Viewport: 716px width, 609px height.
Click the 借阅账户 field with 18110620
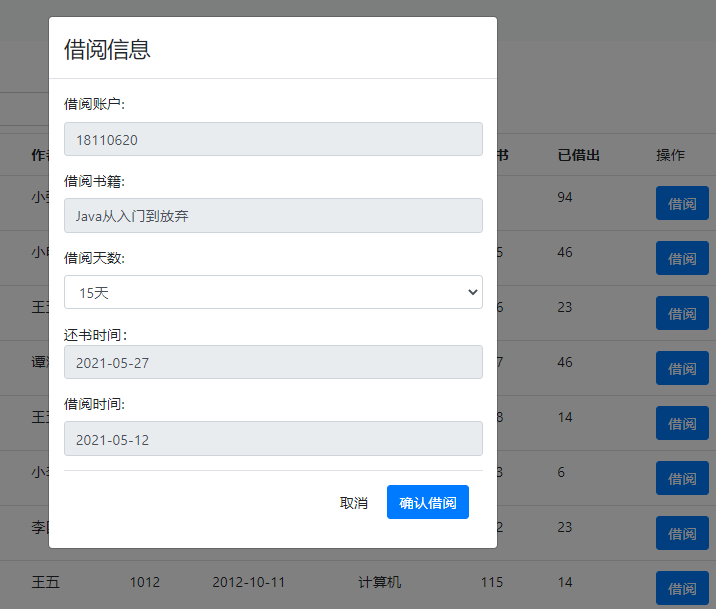click(273, 139)
